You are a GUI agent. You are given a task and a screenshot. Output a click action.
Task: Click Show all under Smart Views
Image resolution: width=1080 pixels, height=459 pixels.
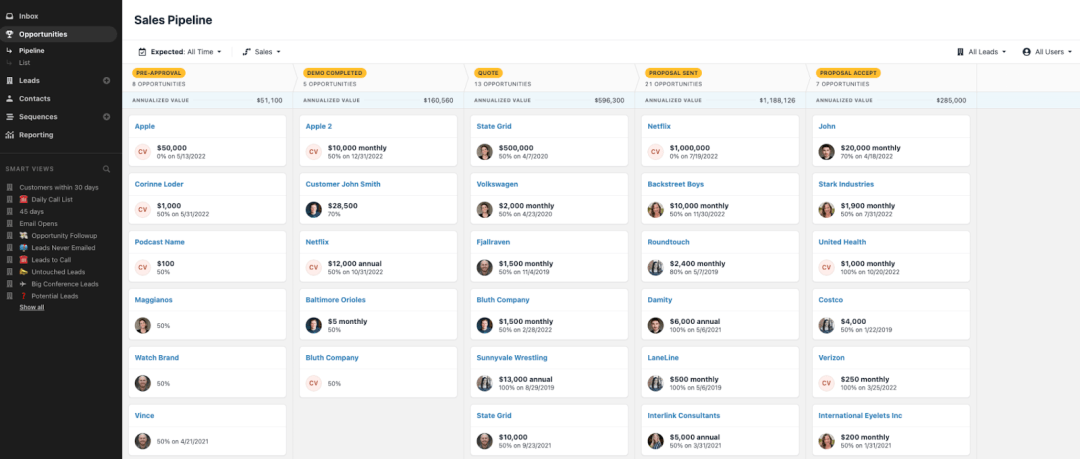click(32, 307)
